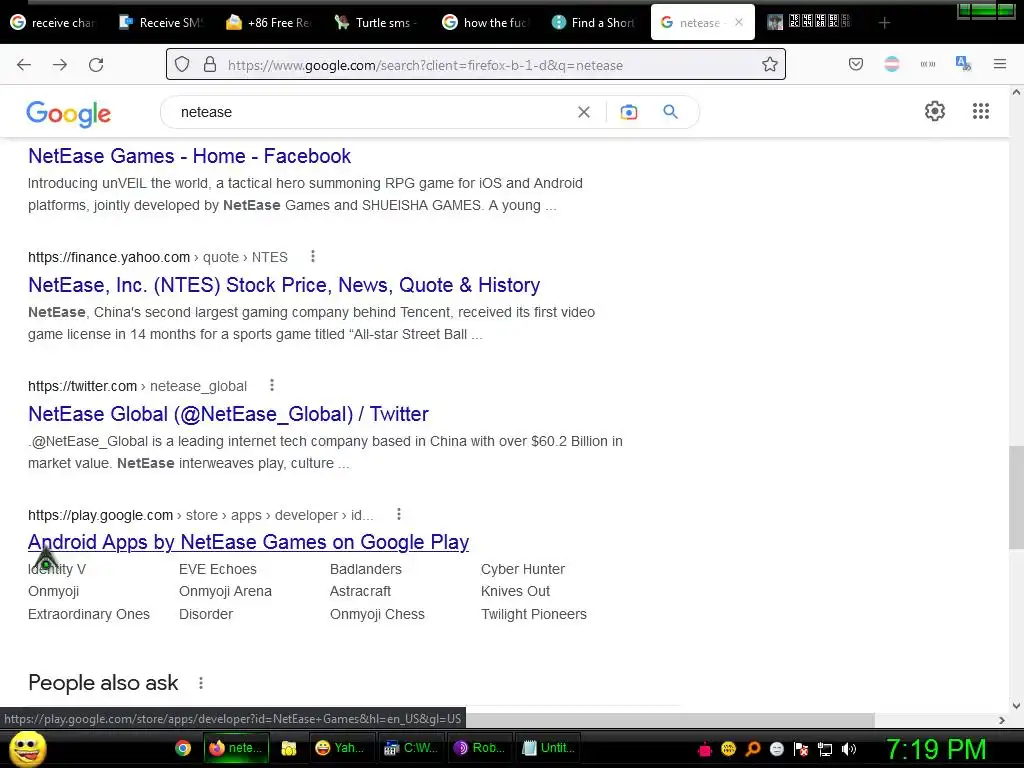This screenshot has width=1024, height=768.
Task: Open options for Twitter netease_global result
Action: [272, 385]
